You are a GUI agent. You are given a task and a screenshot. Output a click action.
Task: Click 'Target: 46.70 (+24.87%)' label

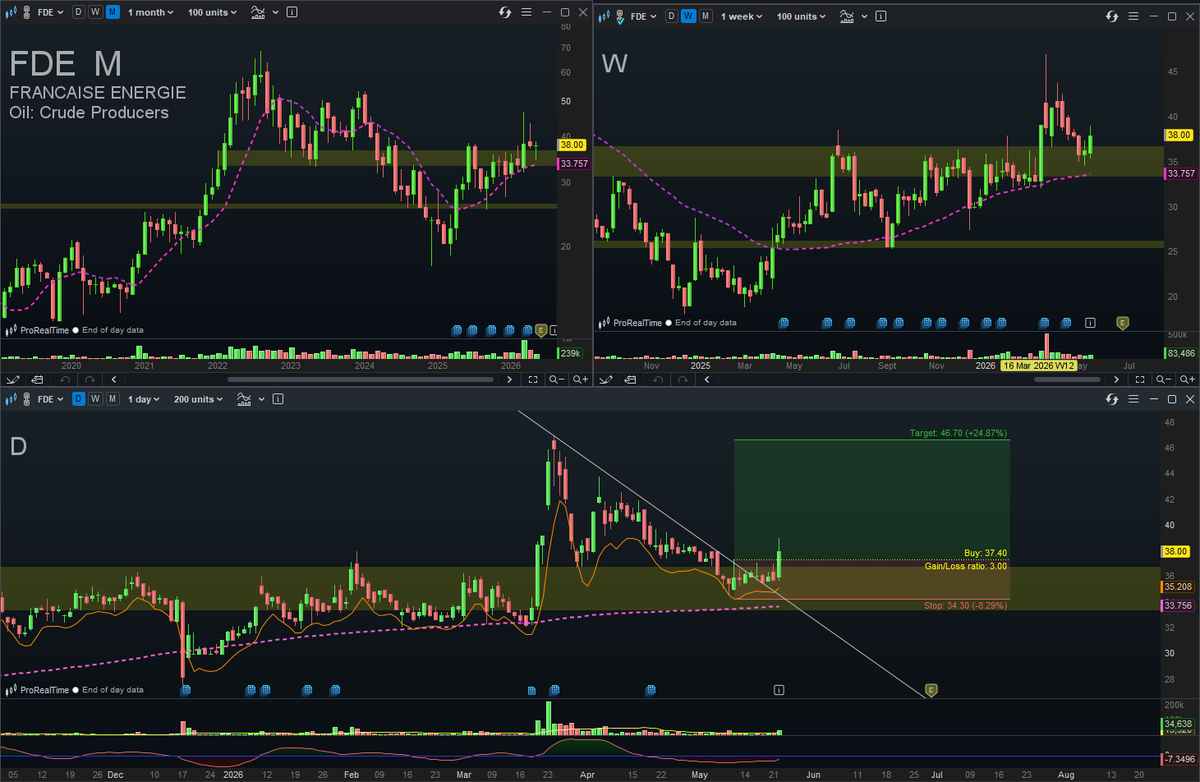(x=957, y=434)
